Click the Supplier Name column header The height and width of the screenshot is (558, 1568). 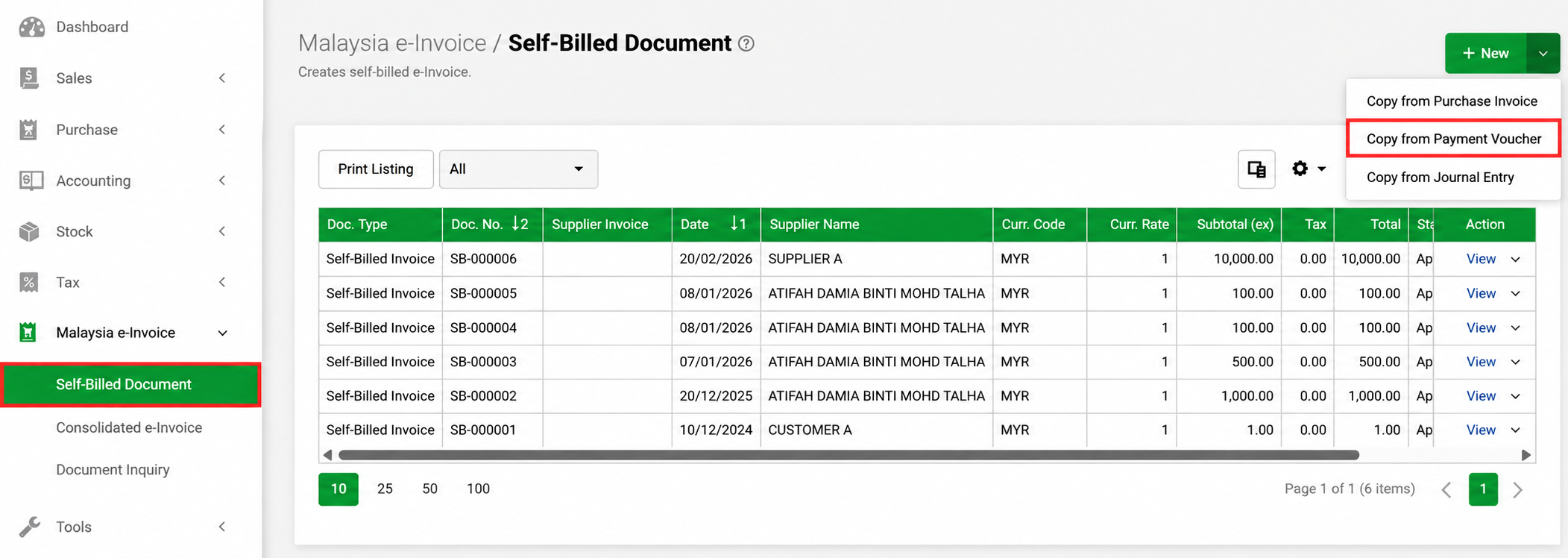point(877,225)
